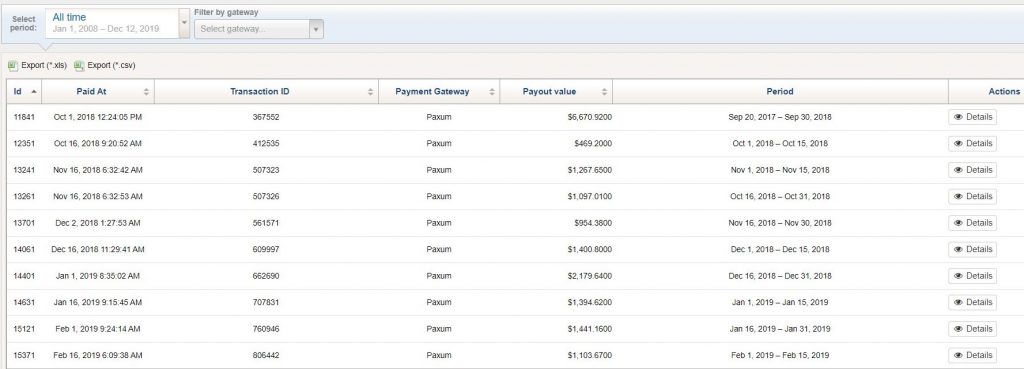1024x369 pixels.
Task: Export table as .xls file
Action: [x=38, y=65]
